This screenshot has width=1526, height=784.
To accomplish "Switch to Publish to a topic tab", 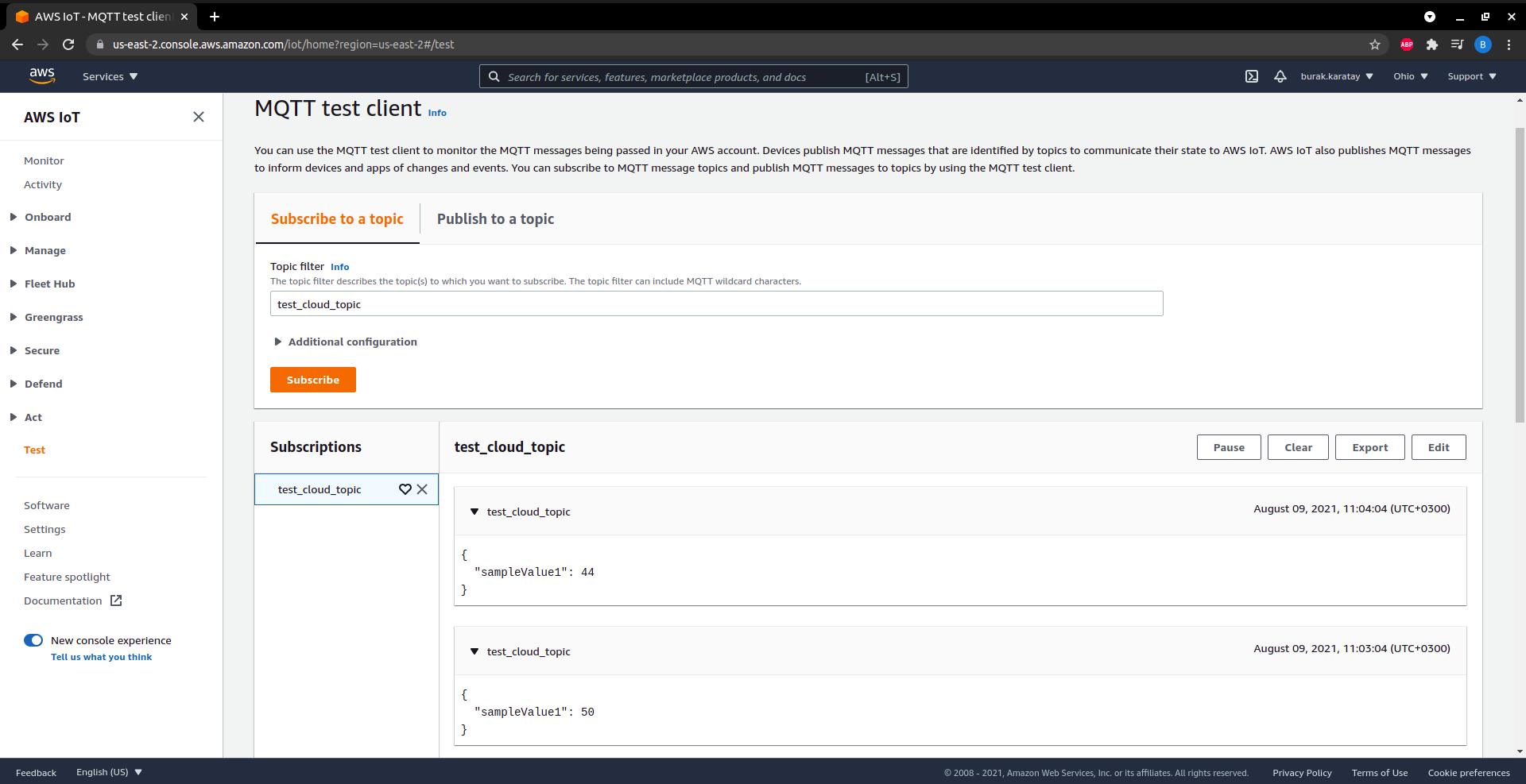I will (x=495, y=219).
